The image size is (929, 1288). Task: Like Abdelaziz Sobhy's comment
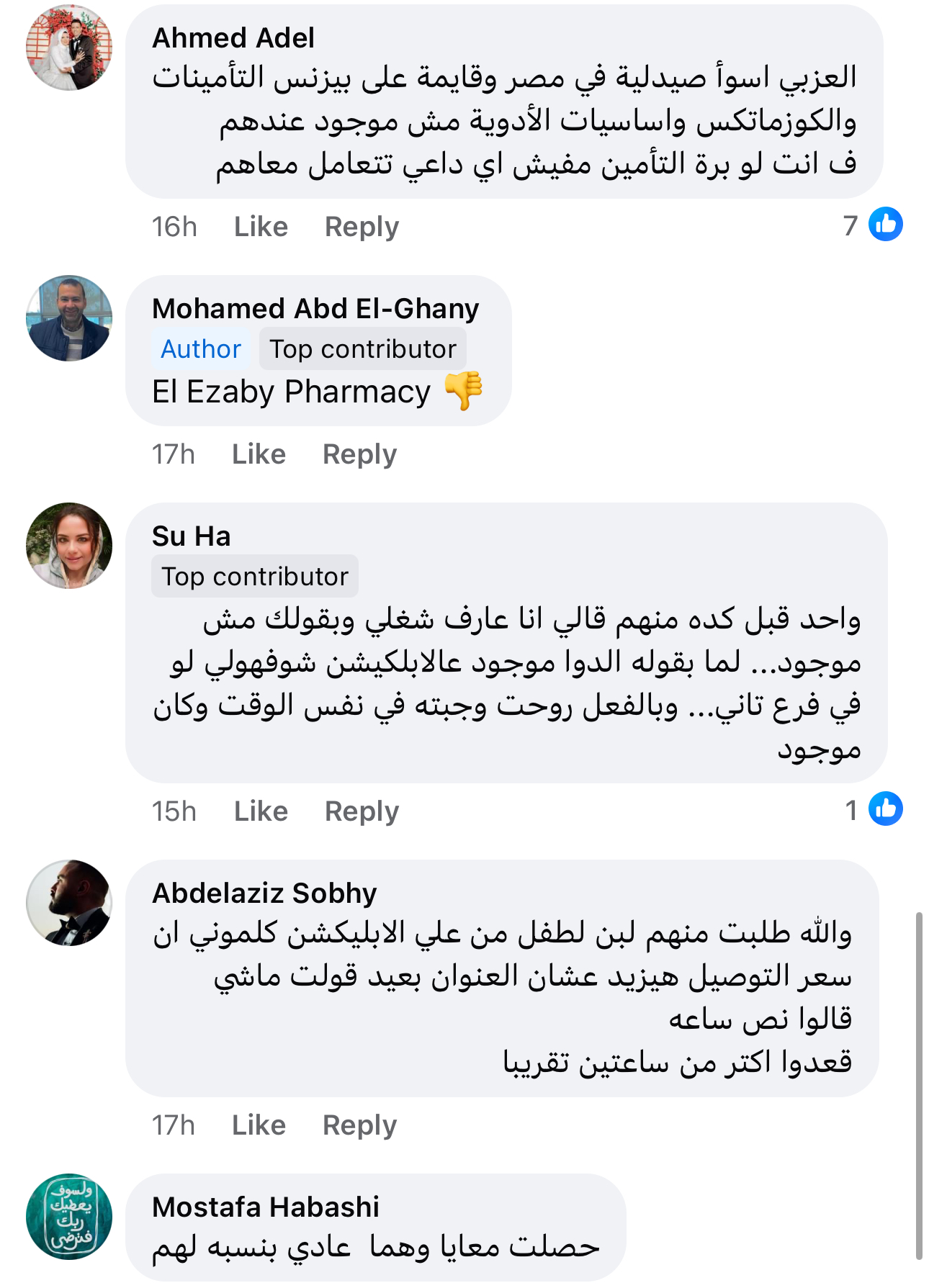pos(259,1125)
